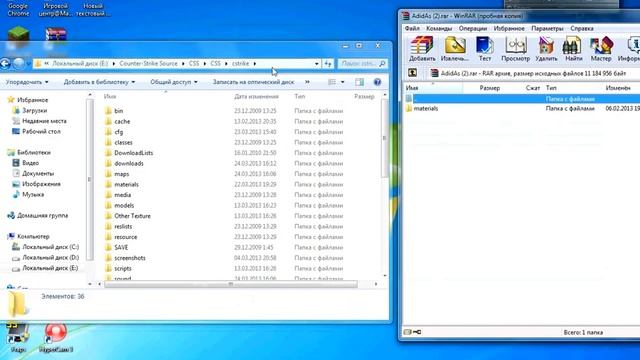This screenshot has width=640, height=360.
Task: Change view with Explorer views icon
Action: tap(332, 82)
